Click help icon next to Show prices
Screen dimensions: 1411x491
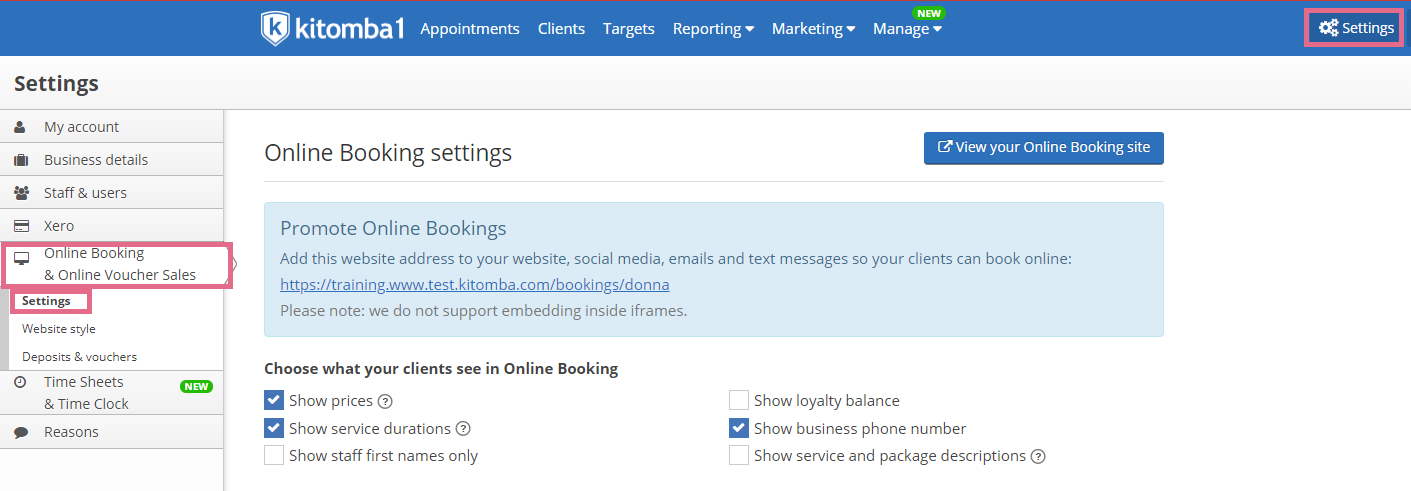(x=385, y=401)
